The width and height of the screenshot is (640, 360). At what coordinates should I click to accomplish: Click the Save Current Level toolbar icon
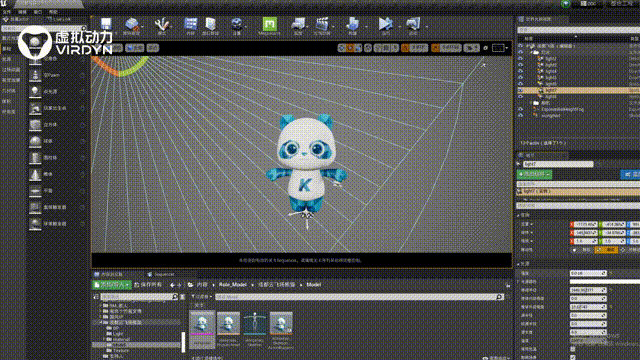106,24
